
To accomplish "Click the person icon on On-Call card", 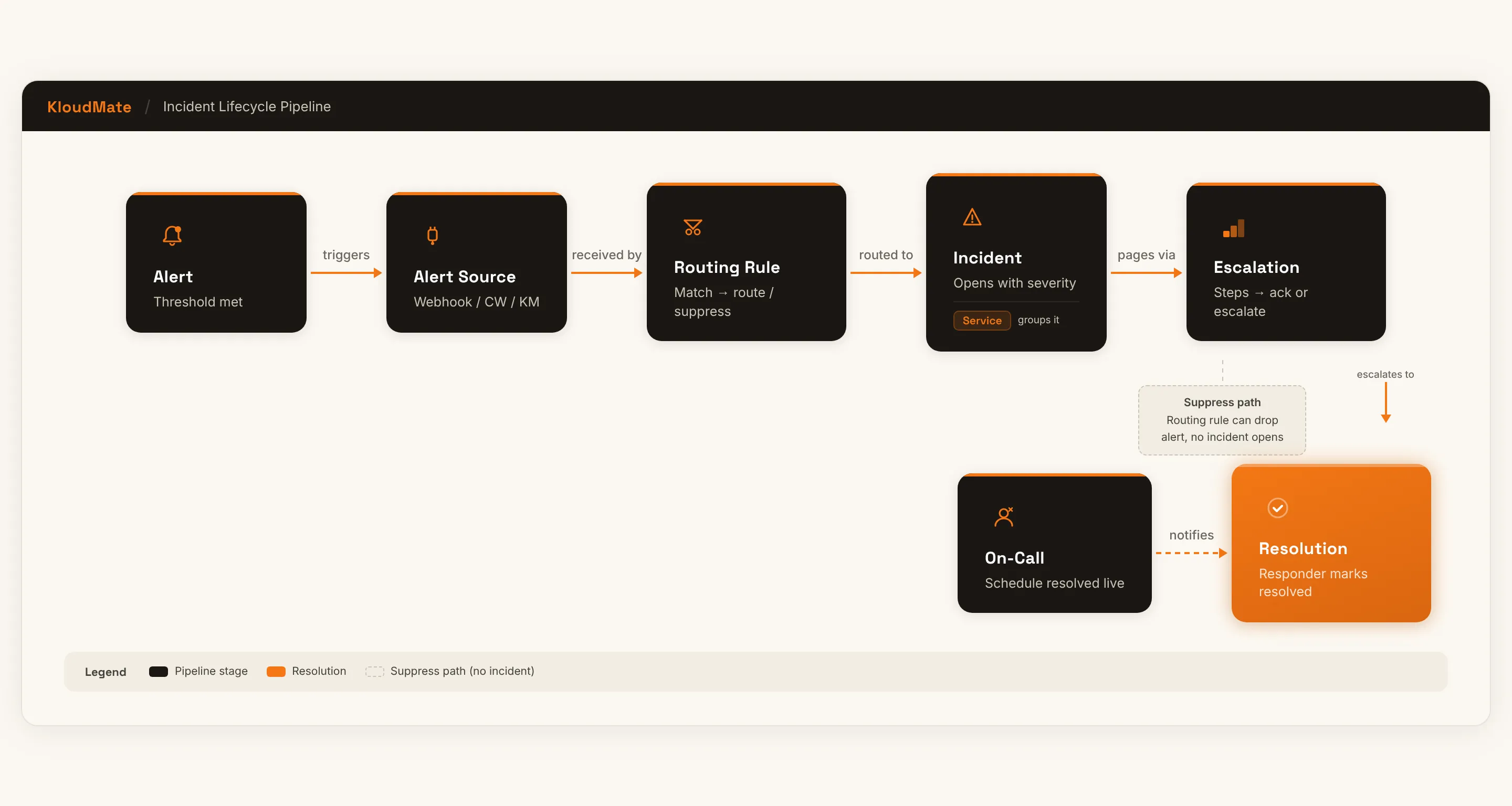I will [x=1004, y=517].
